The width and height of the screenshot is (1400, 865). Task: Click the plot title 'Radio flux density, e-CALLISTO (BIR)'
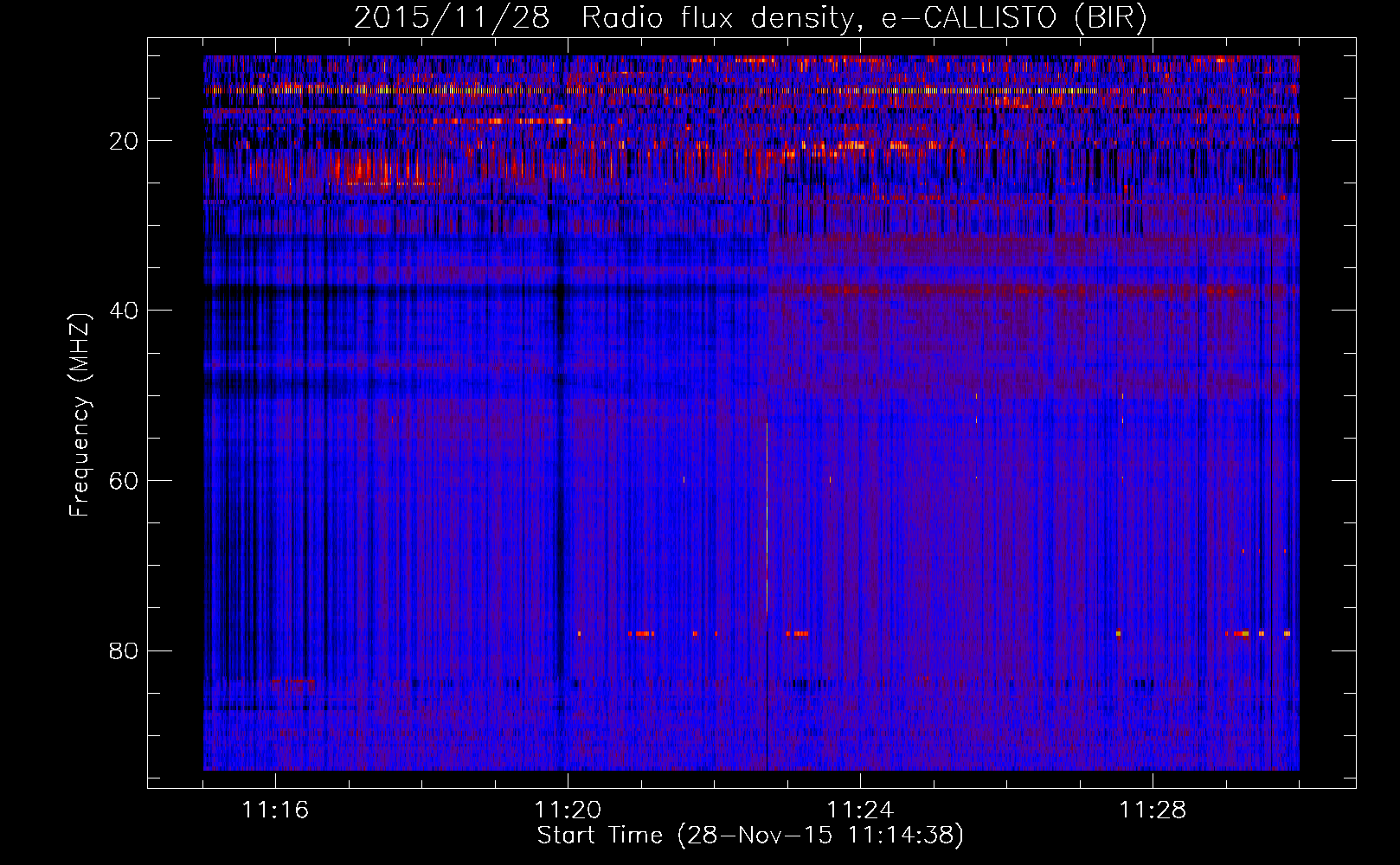864,18
